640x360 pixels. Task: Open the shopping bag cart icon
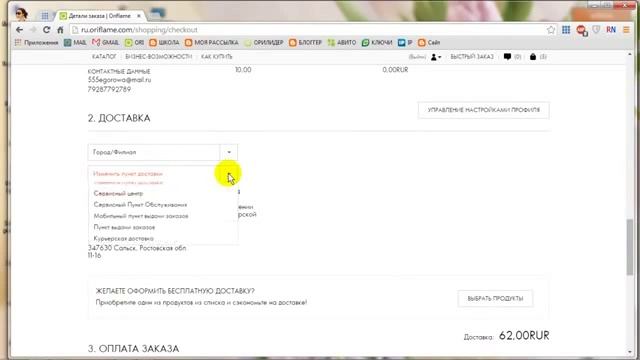533,57
